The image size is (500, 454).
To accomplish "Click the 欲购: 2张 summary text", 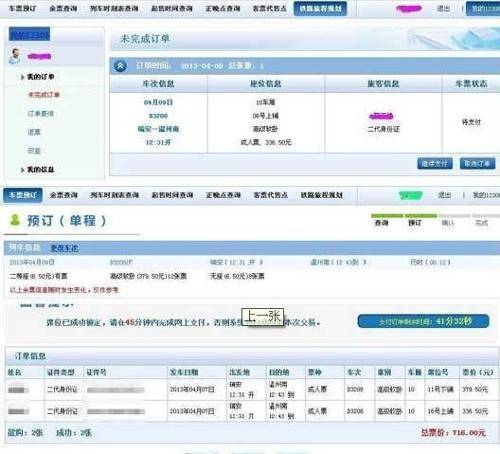I will tap(25, 433).
